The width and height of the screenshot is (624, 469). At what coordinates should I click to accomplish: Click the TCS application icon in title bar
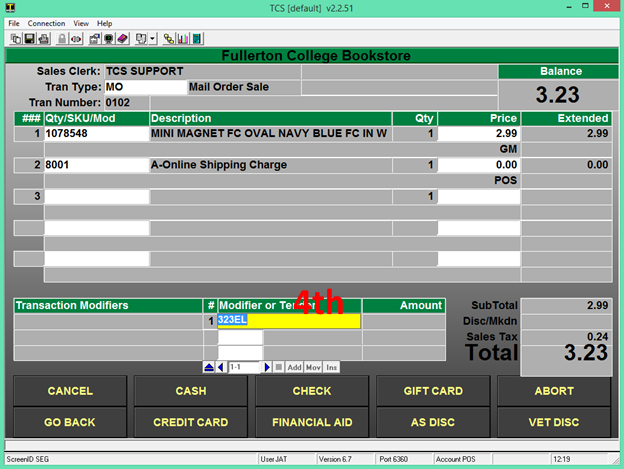[10, 8]
